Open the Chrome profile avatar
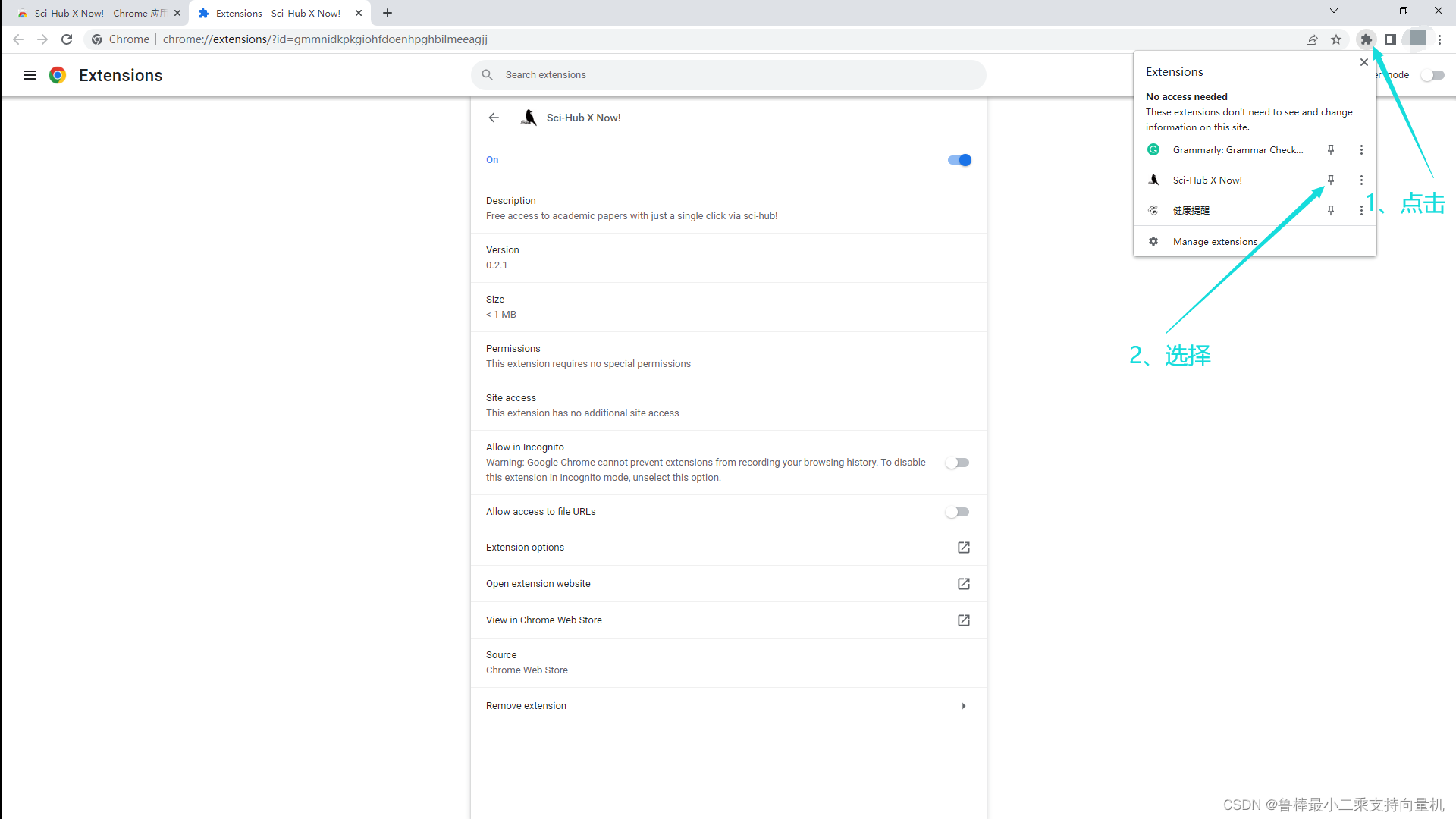This screenshot has width=1456, height=819. coord(1417,39)
